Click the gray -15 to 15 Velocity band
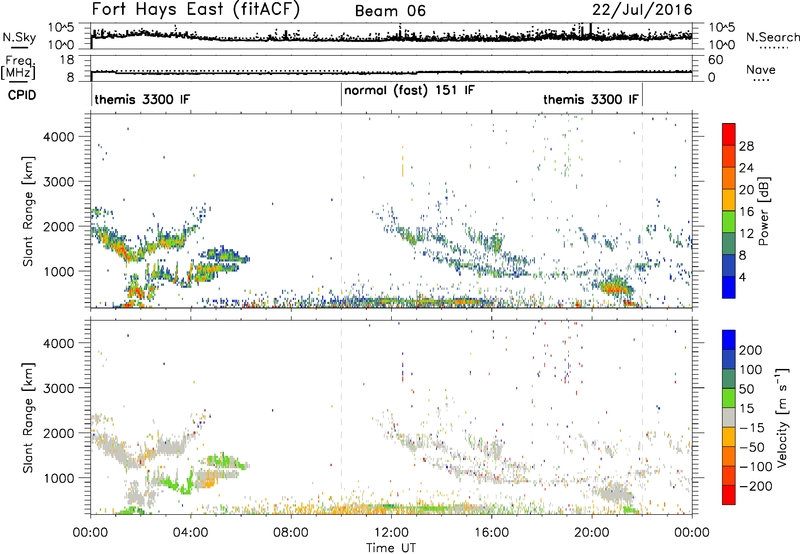 click(729, 418)
